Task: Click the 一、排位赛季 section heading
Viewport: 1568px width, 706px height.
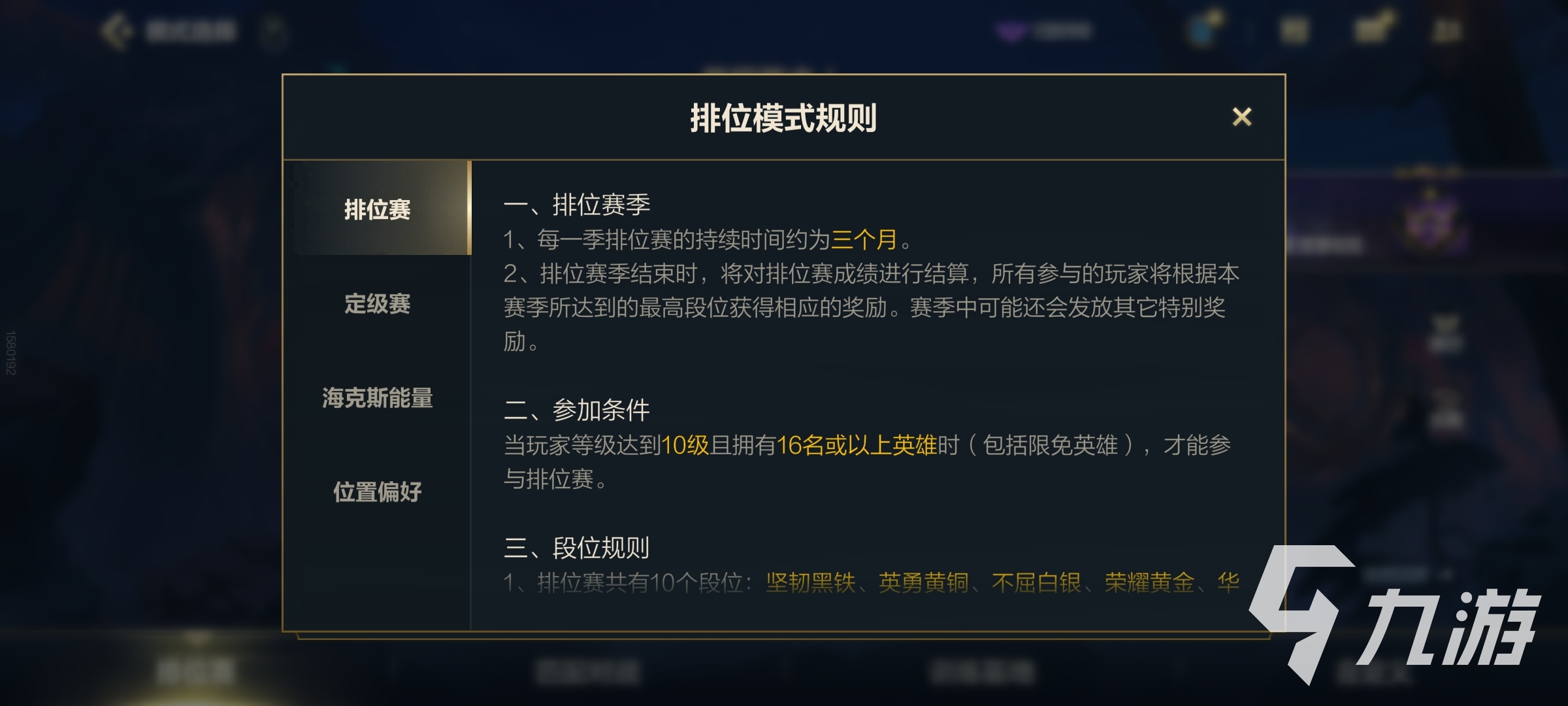Action: pos(577,205)
